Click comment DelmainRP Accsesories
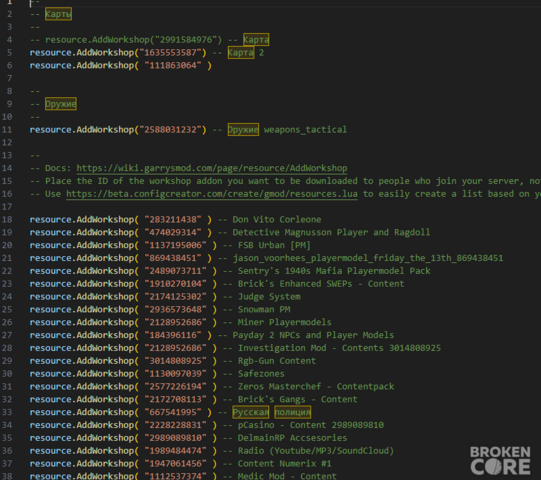Screen dimensions: 541x480 click(292, 438)
